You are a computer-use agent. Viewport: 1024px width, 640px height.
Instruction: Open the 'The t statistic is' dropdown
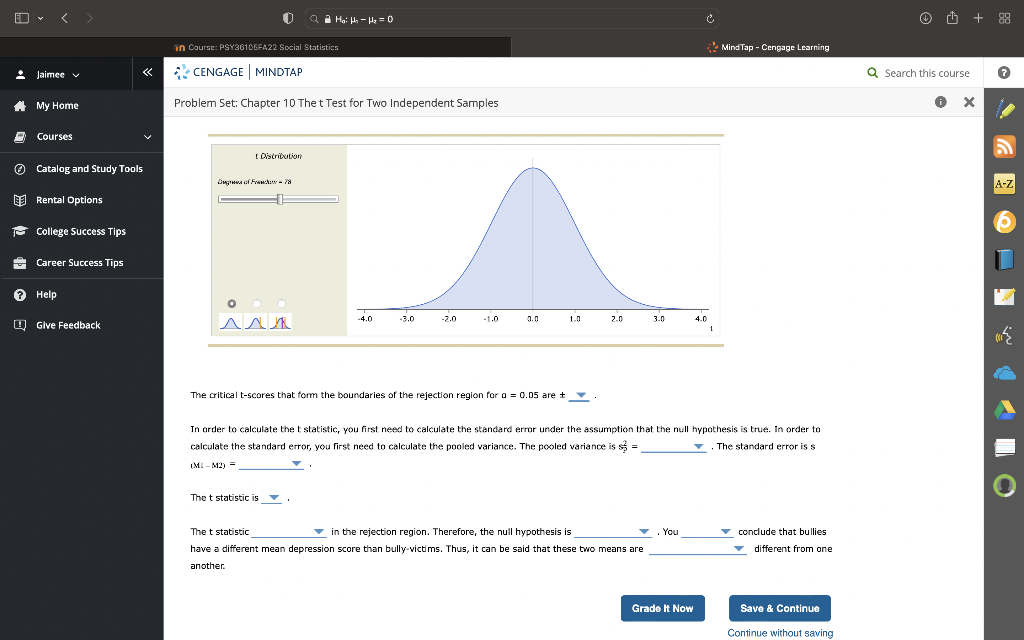coord(272,498)
